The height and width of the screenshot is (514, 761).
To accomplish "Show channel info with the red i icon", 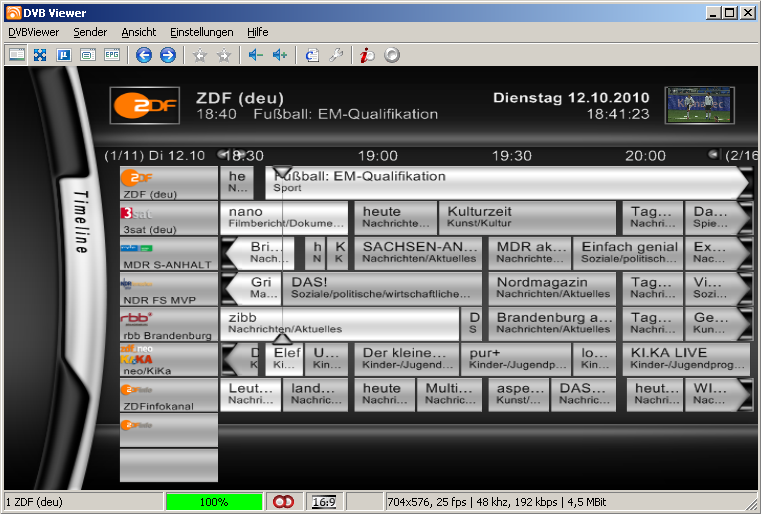I will coord(367,55).
